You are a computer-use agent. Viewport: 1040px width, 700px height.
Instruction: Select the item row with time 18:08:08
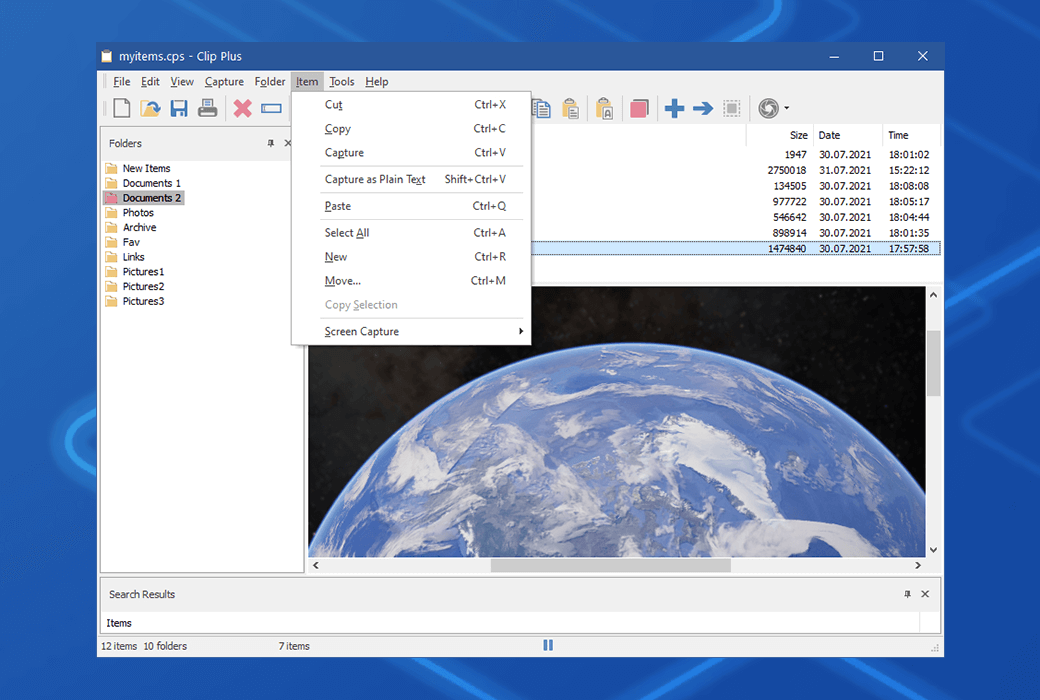coord(736,186)
